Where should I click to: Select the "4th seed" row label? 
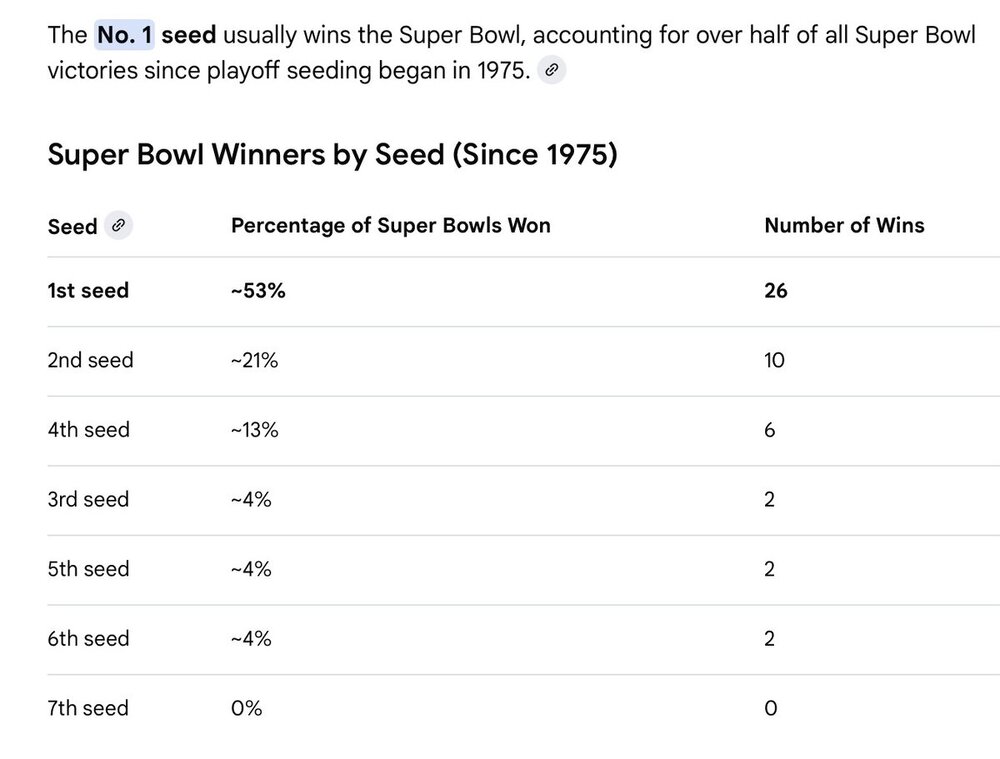[89, 430]
